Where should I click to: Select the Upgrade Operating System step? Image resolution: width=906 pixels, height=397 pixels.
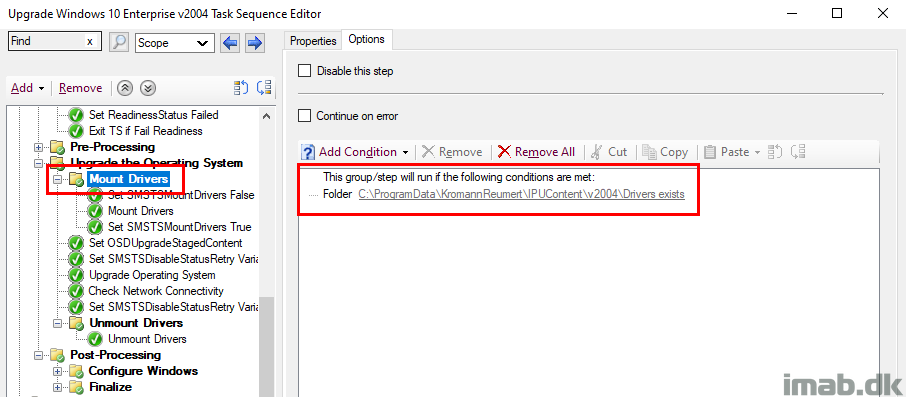(x=151, y=275)
